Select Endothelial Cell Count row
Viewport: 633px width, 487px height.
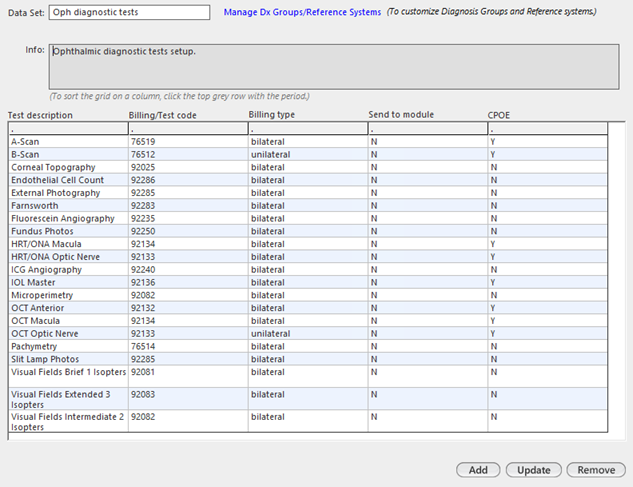point(308,180)
